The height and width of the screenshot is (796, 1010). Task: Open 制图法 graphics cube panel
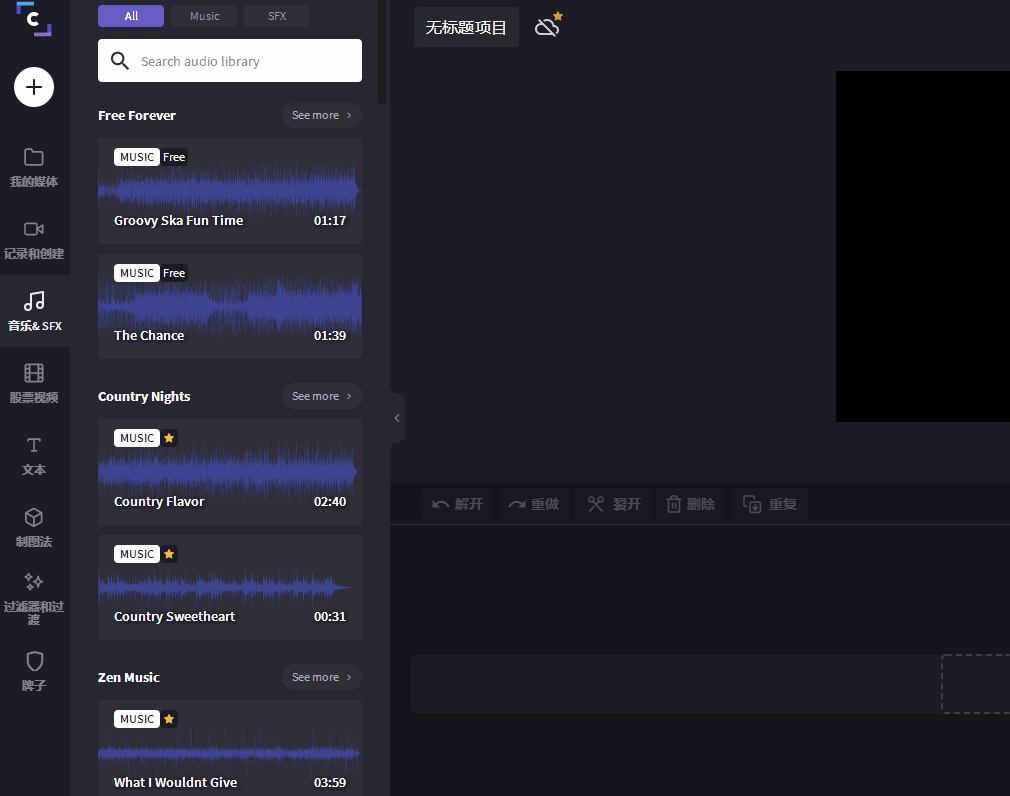tap(34, 527)
